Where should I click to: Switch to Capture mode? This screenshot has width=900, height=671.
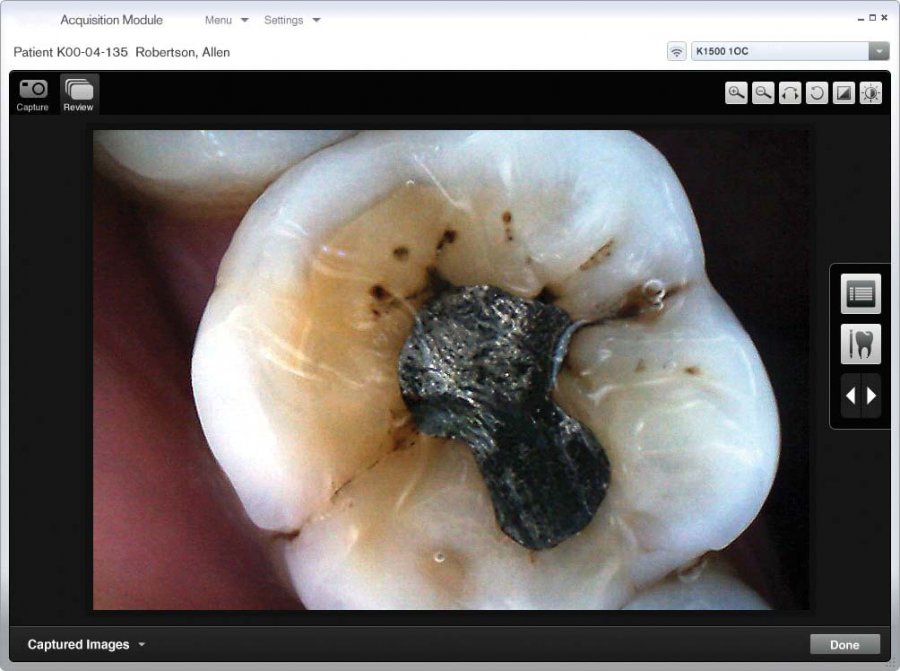[x=32, y=95]
